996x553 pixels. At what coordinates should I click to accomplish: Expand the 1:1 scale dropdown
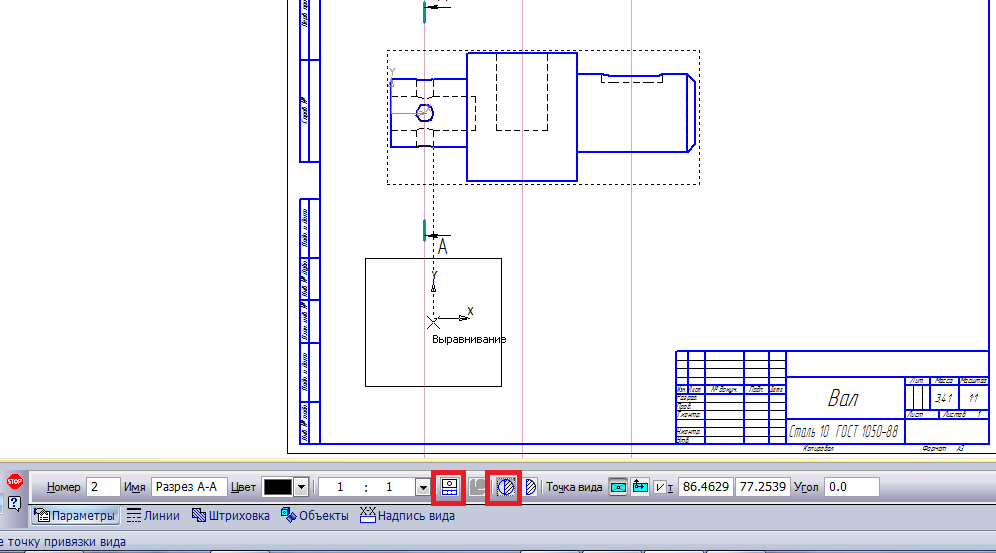(x=421, y=487)
